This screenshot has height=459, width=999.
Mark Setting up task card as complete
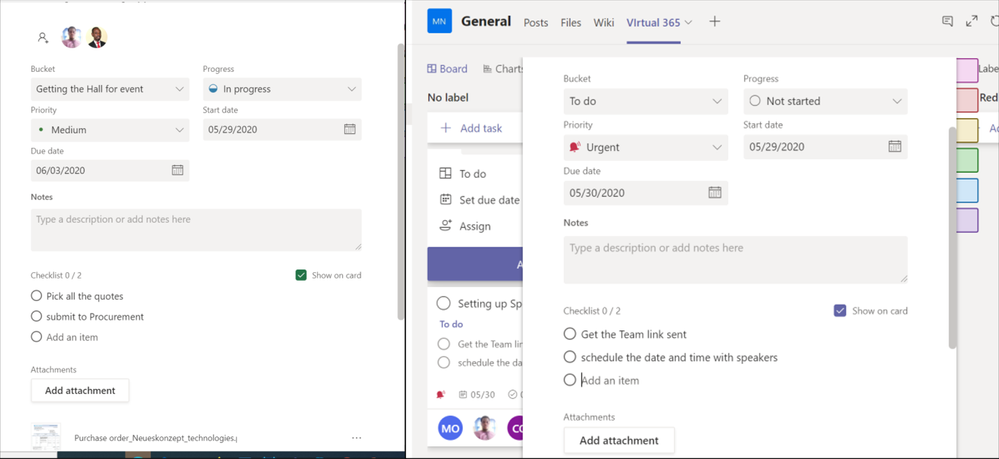point(443,303)
